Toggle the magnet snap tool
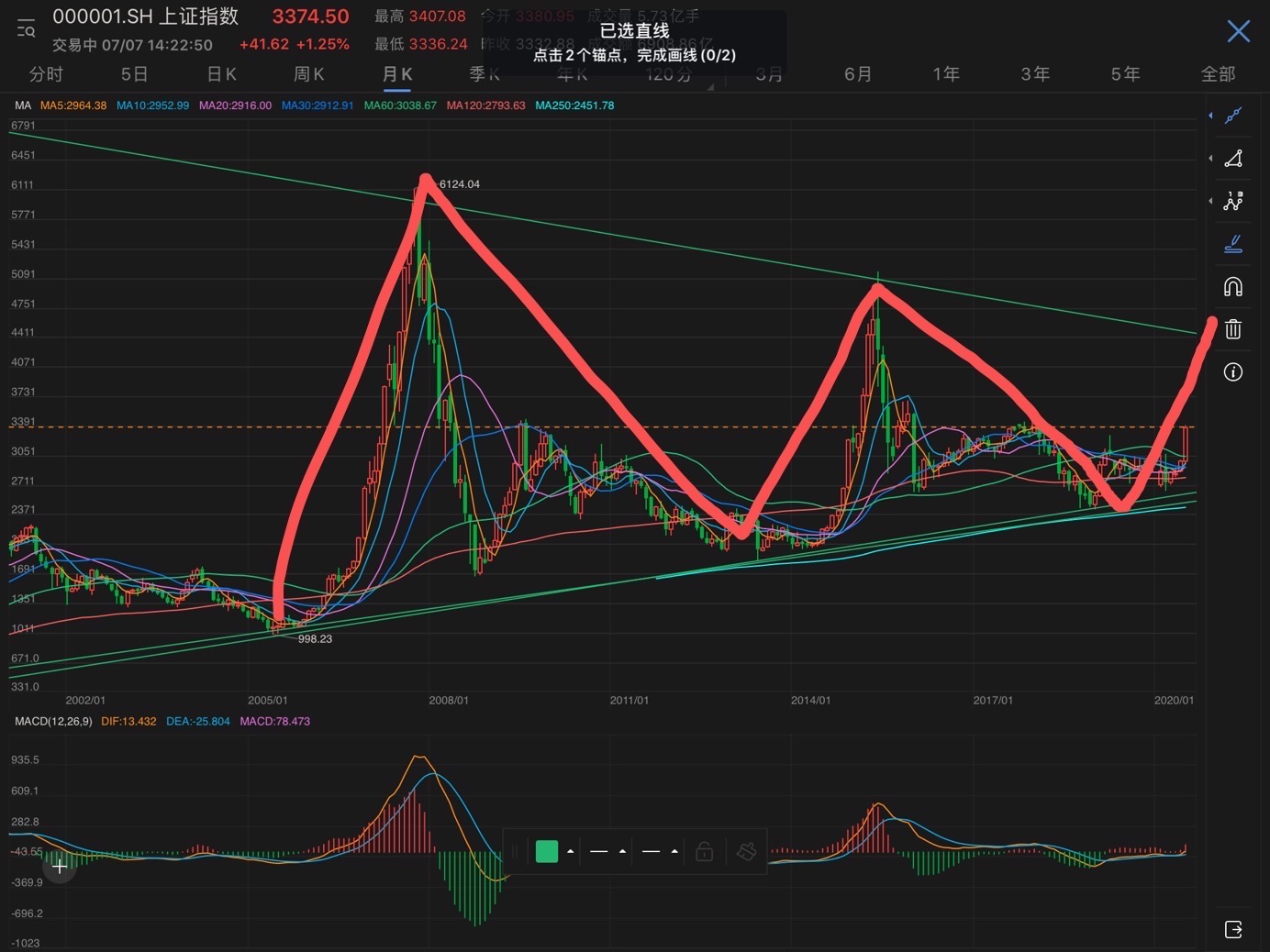Viewport: 1270px width, 952px height. [1233, 286]
